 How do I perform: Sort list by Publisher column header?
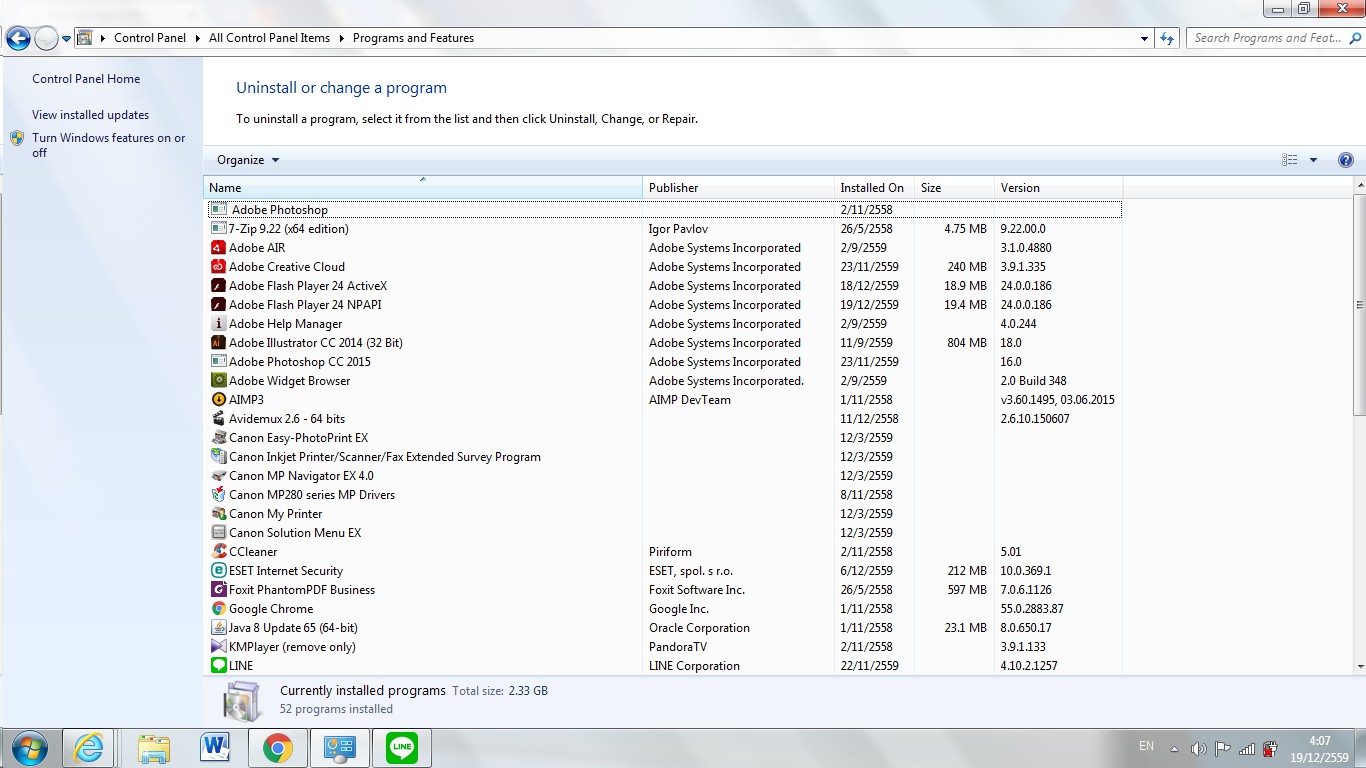(738, 188)
